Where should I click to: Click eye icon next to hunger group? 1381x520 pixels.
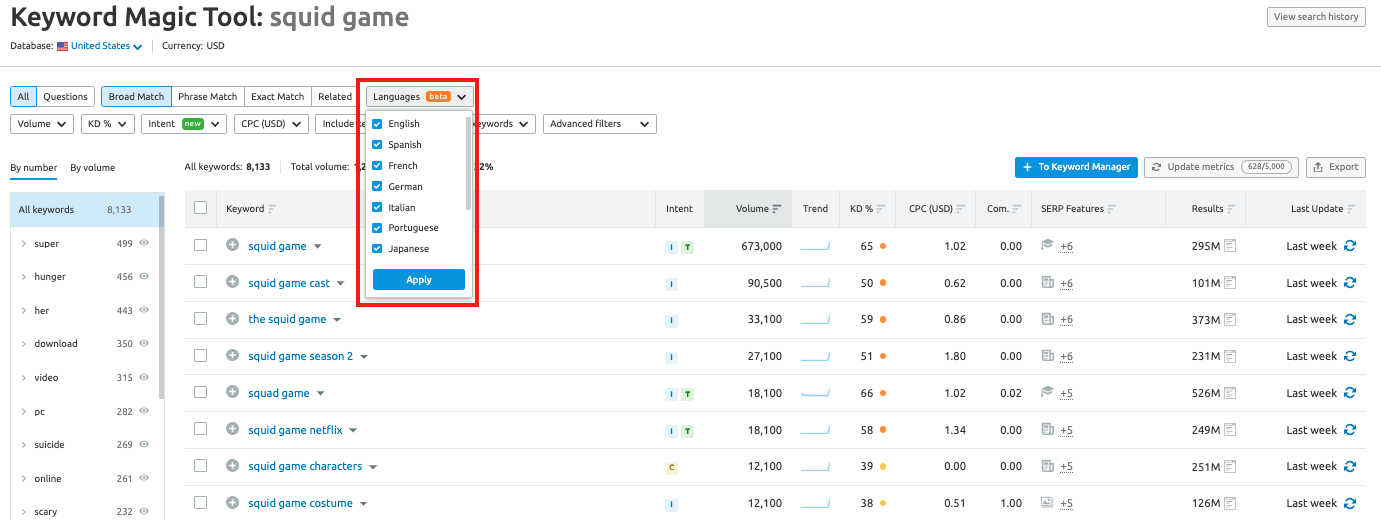point(144,277)
